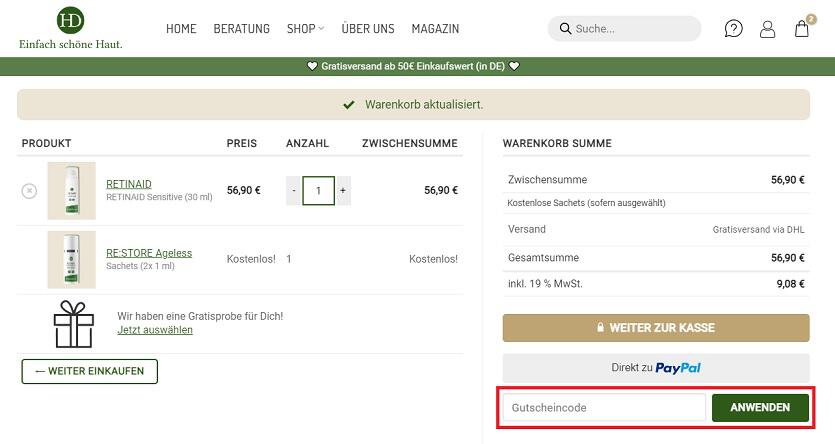Click the Wir haben eine Gratisprobe text
Image resolution: width=835 pixels, height=444 pixels.
pos(200,316)
